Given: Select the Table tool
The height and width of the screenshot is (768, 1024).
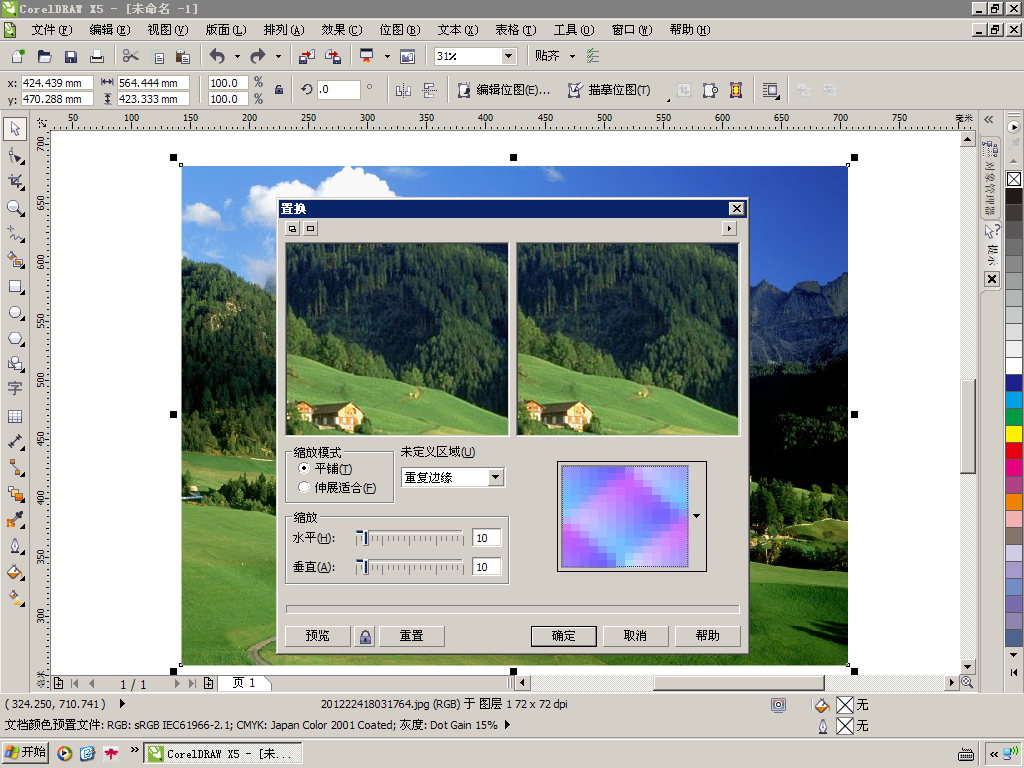Looking at the screenshot, I should click(x=15, y=416).
